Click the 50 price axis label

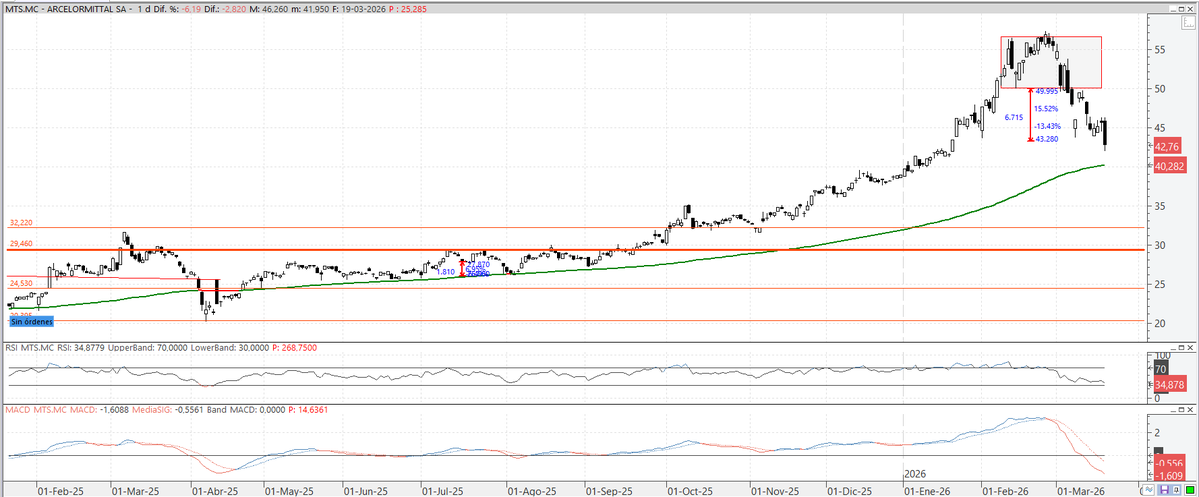pyautogui.click(x=1160, y=88)
